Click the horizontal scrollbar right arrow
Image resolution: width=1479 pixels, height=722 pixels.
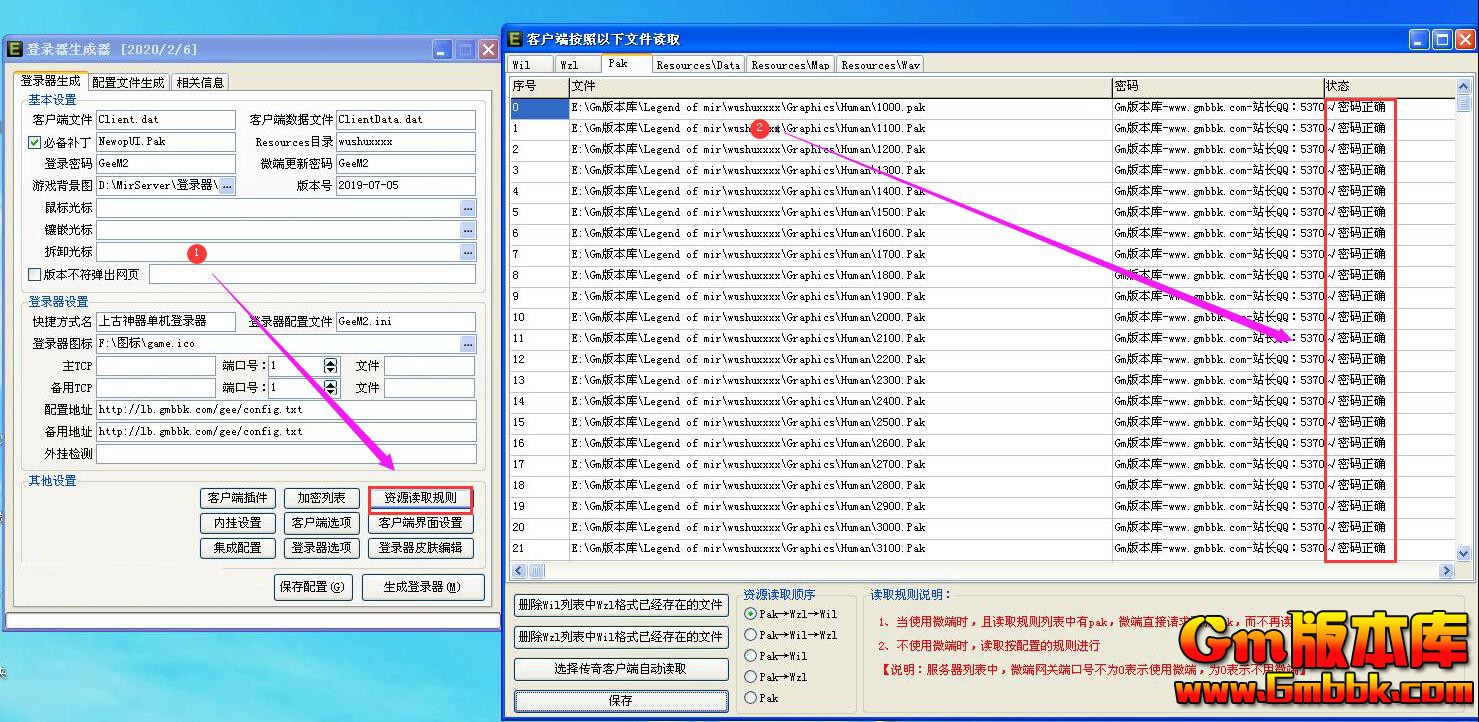(1446, 570)
